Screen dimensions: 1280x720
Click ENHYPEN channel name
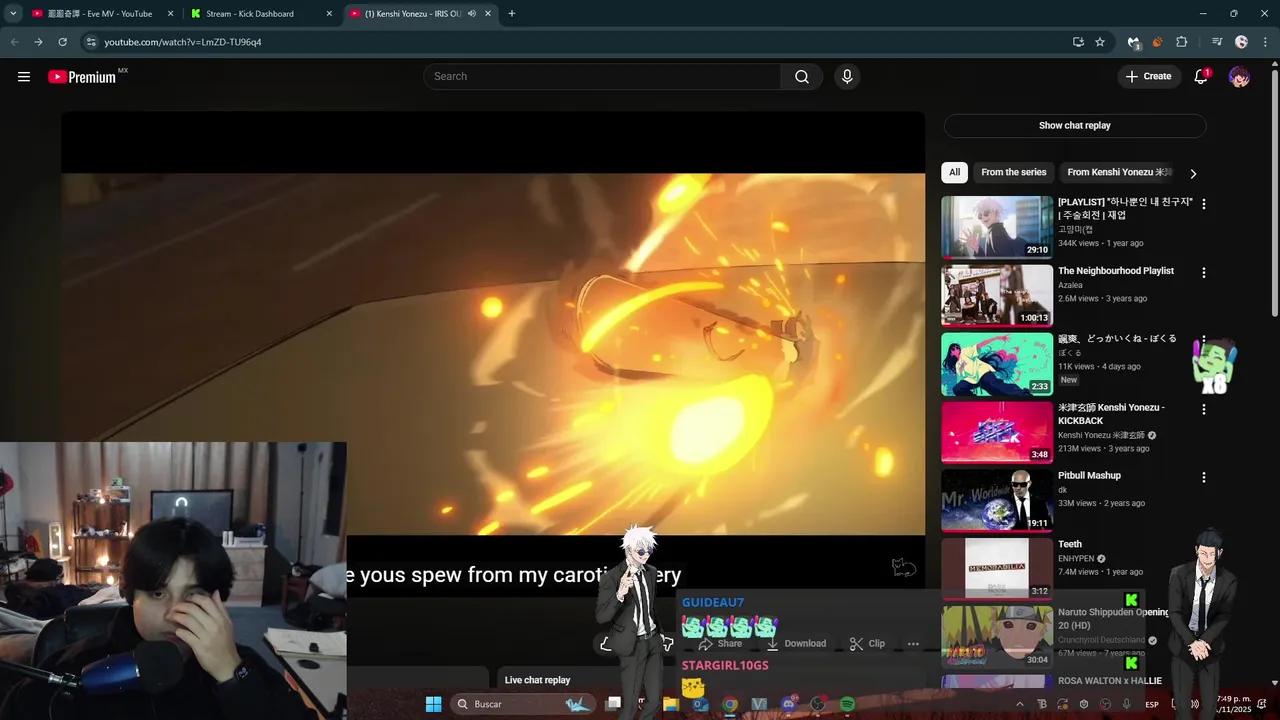point(1076,559)
